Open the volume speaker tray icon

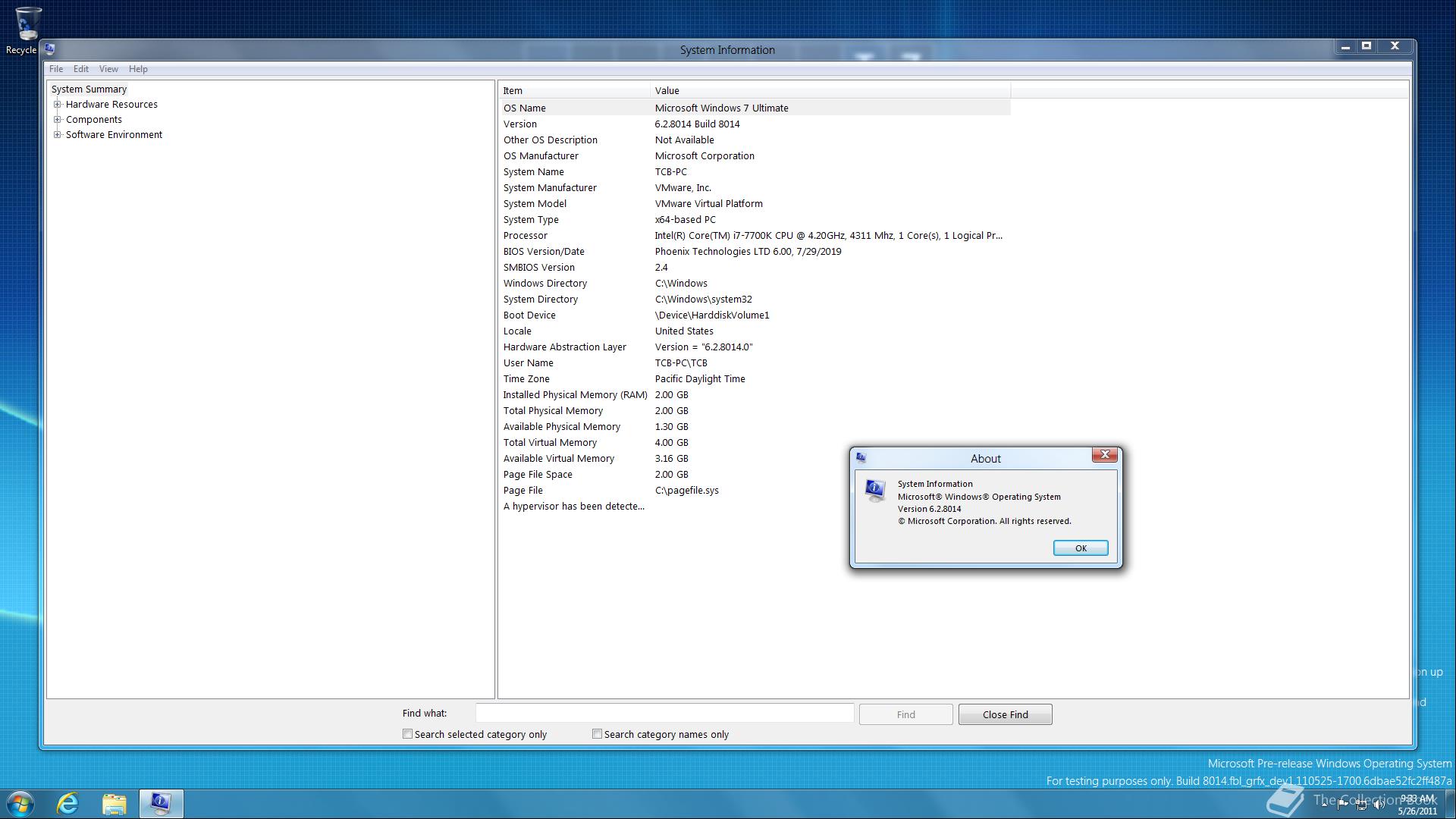(x=1379, y=805)
